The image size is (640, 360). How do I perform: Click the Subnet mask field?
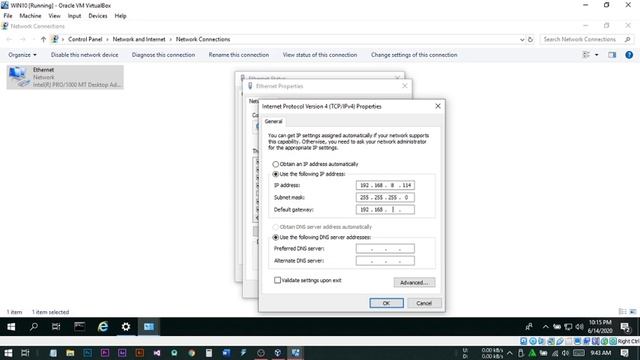(385, 198)
